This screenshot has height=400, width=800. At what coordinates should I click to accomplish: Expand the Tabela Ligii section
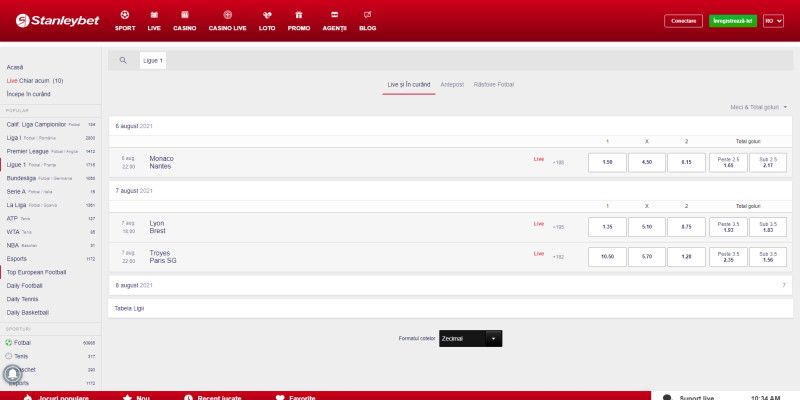pos(450,308)
